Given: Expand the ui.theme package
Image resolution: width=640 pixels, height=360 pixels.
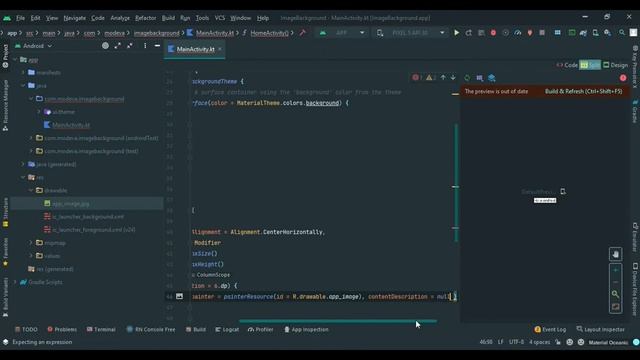Looking at the screenshot, I should (39, 111).
